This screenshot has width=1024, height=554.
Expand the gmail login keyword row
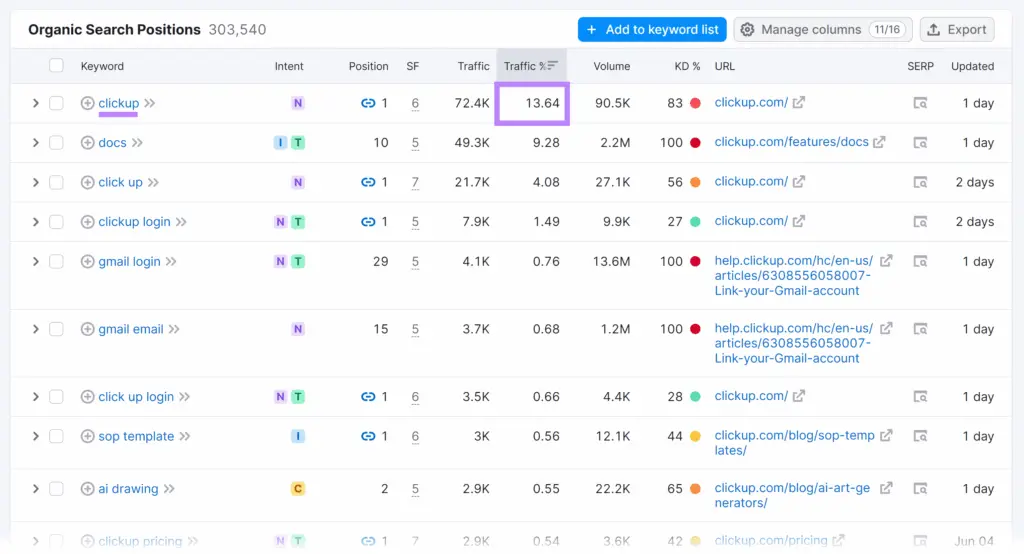(35, 261)
